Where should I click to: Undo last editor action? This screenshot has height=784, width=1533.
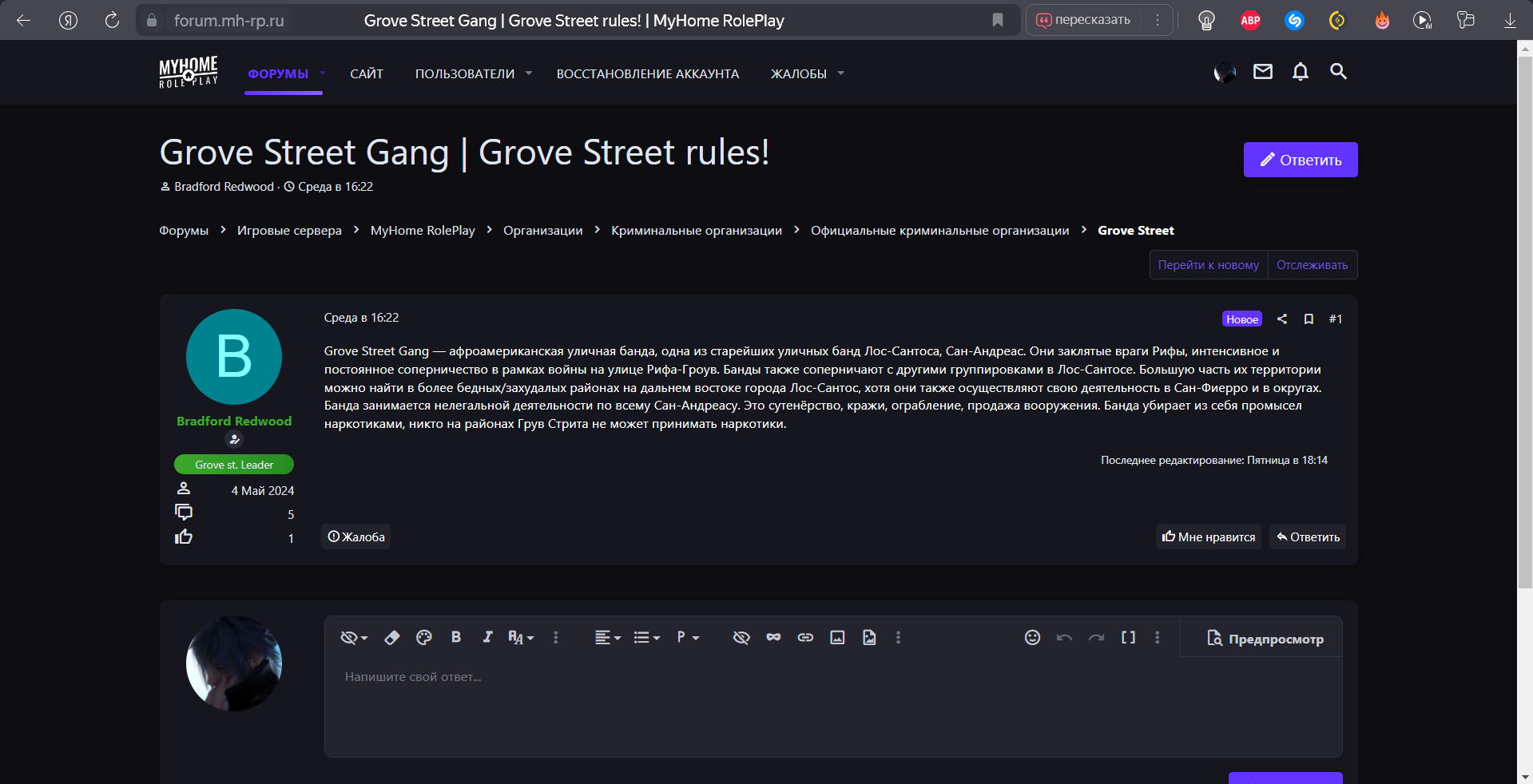tap(1064, 637)
